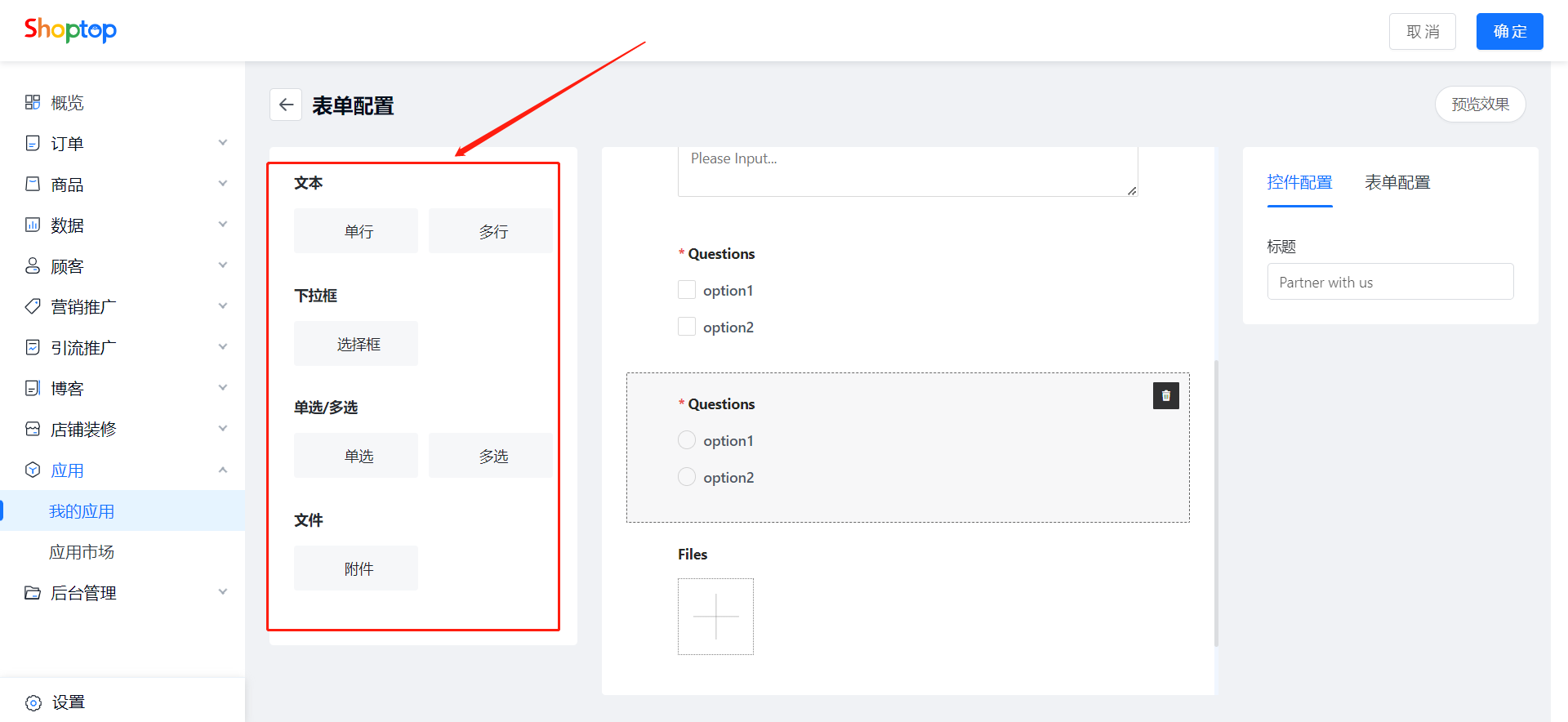This screenshot has height=722, width=1568.
Task: Click the plus icon under Files
Action: 715,617
